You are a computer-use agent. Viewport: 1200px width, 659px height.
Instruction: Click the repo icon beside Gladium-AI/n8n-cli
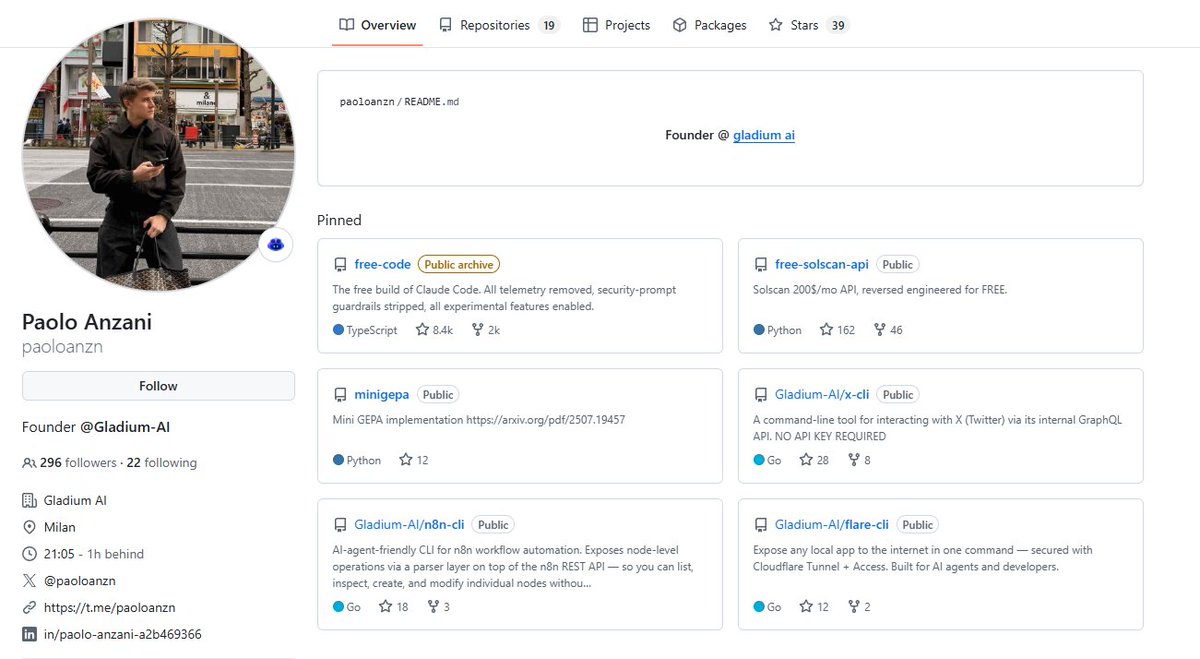coord(340,525)
